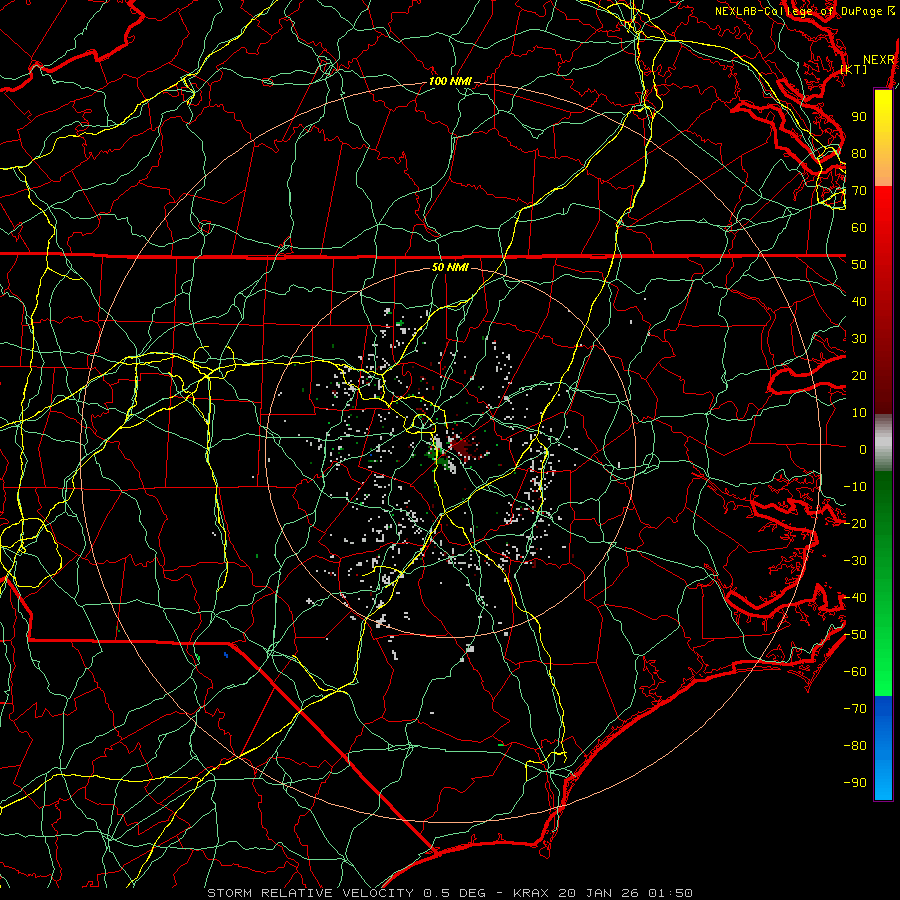Screen dimensions: 900x900
Task: Click the 40 value on the velocity scale
Action: point(859,301)
